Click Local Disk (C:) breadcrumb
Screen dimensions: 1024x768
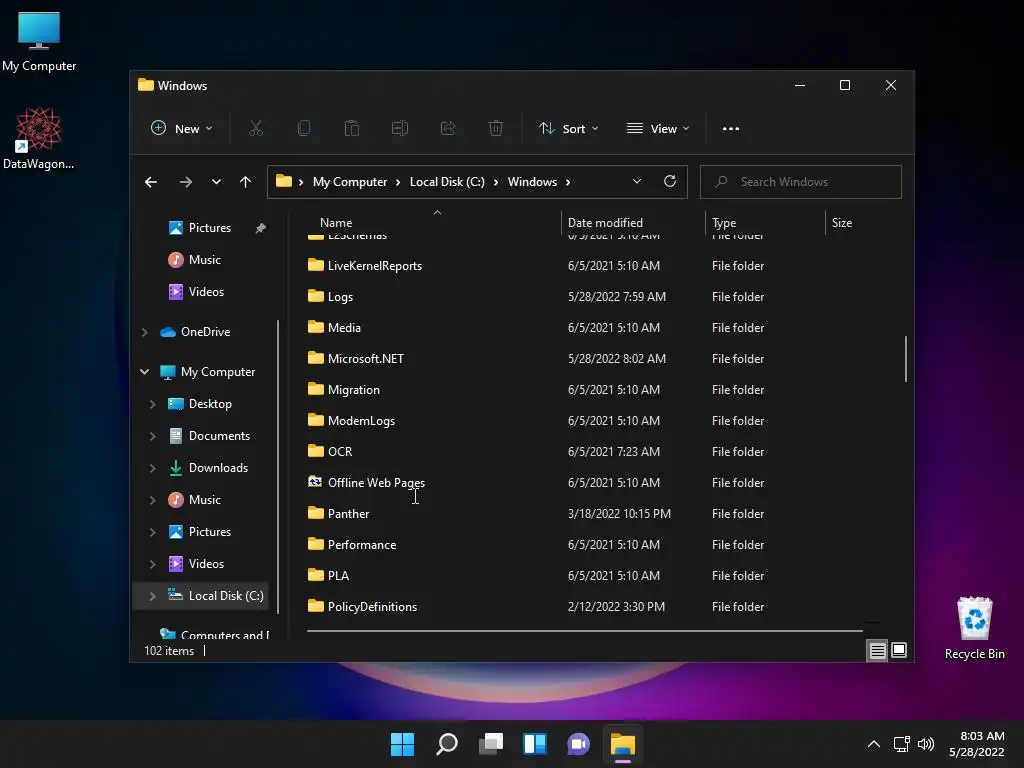447,182
